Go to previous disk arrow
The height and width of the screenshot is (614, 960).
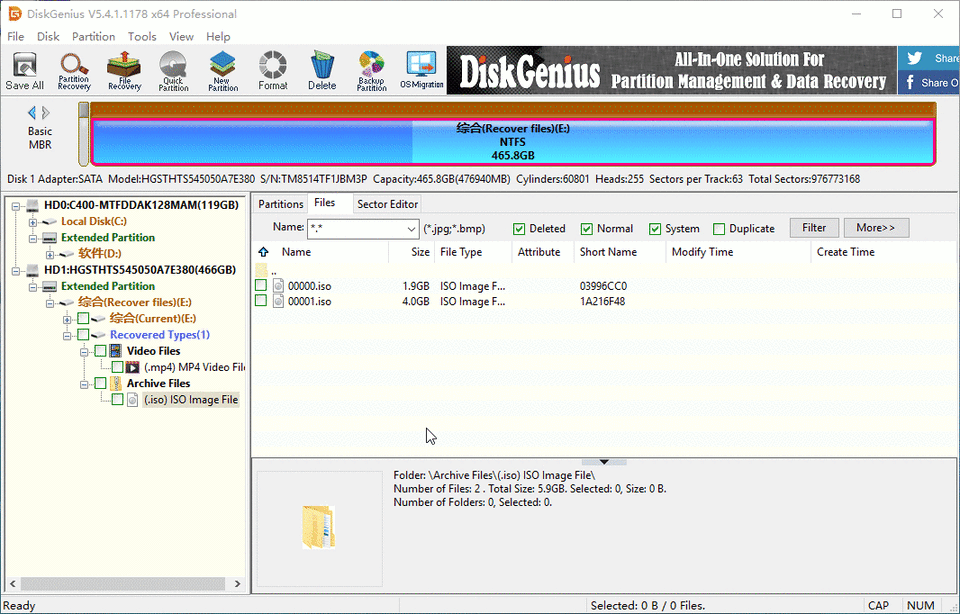[x=32, y=113]
